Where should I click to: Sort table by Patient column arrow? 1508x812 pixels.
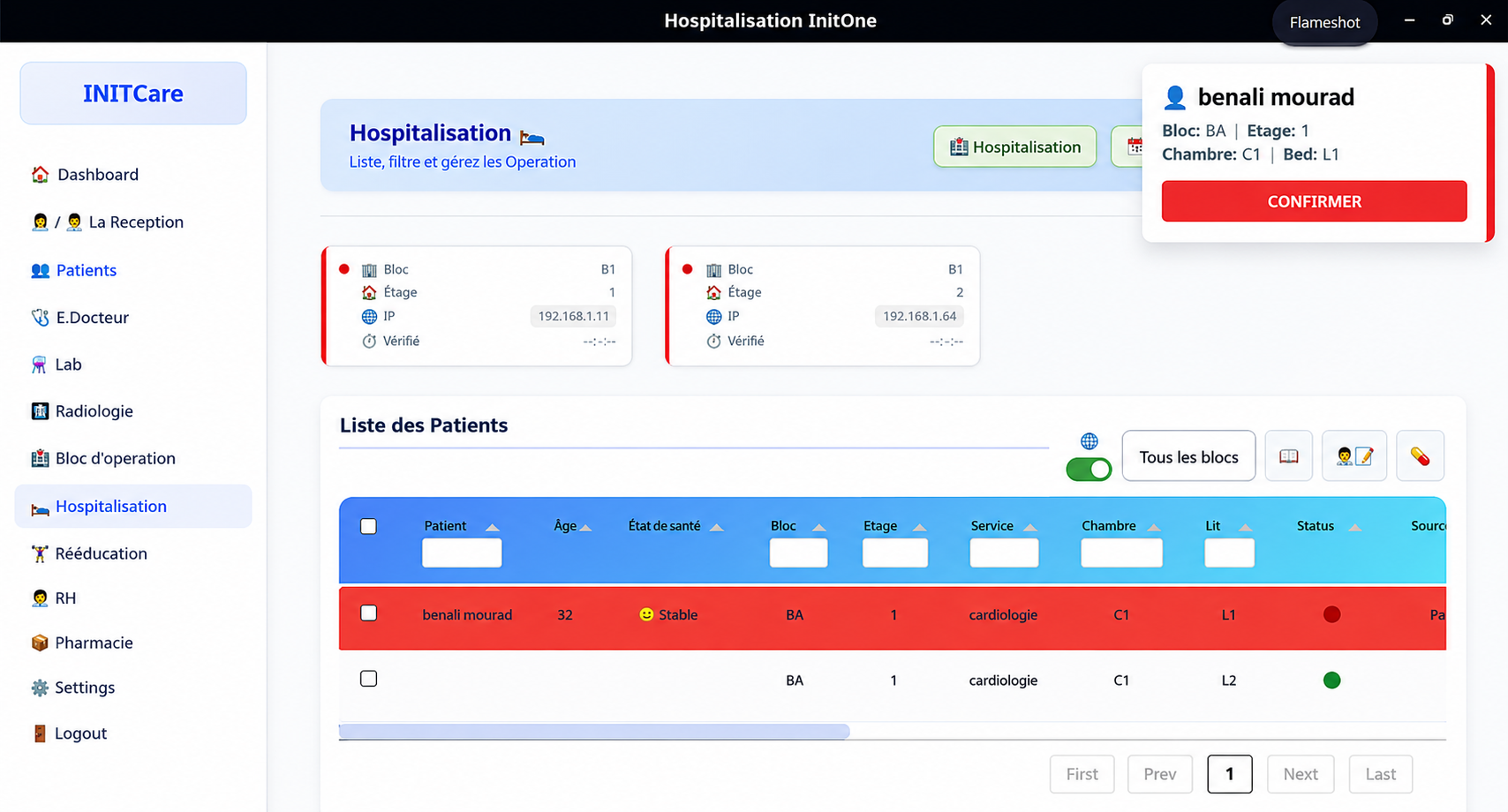tap(493, 527)
